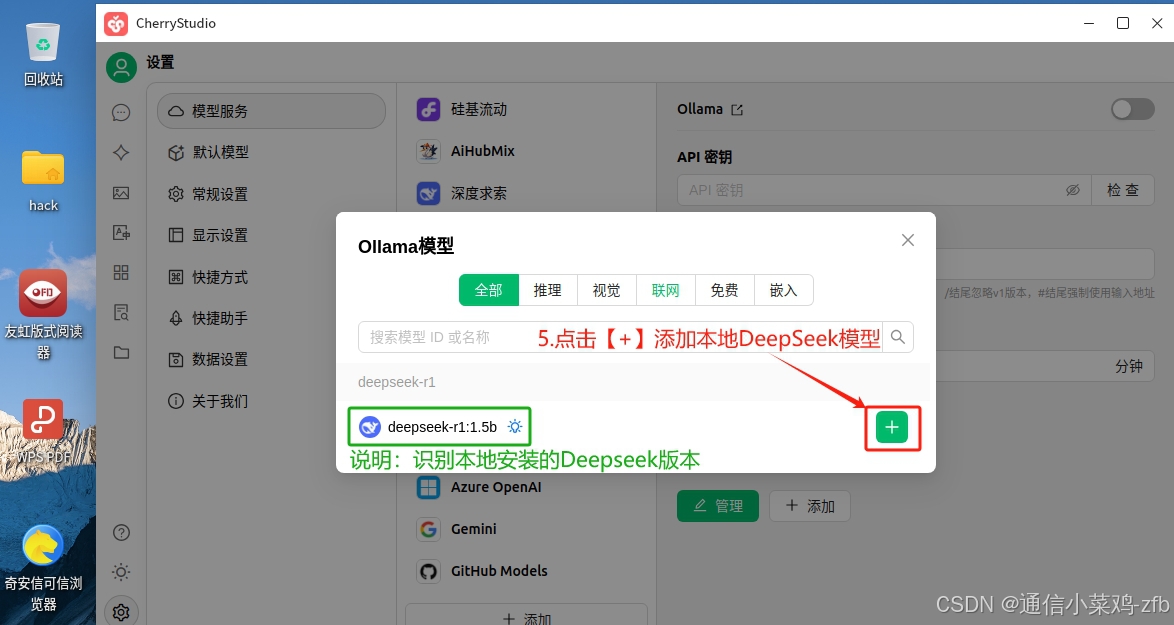Click the deepseek-r1 group header
The width and height of the screenshot is (1174, 625).
pyautogui.click(x=633, y=382)
